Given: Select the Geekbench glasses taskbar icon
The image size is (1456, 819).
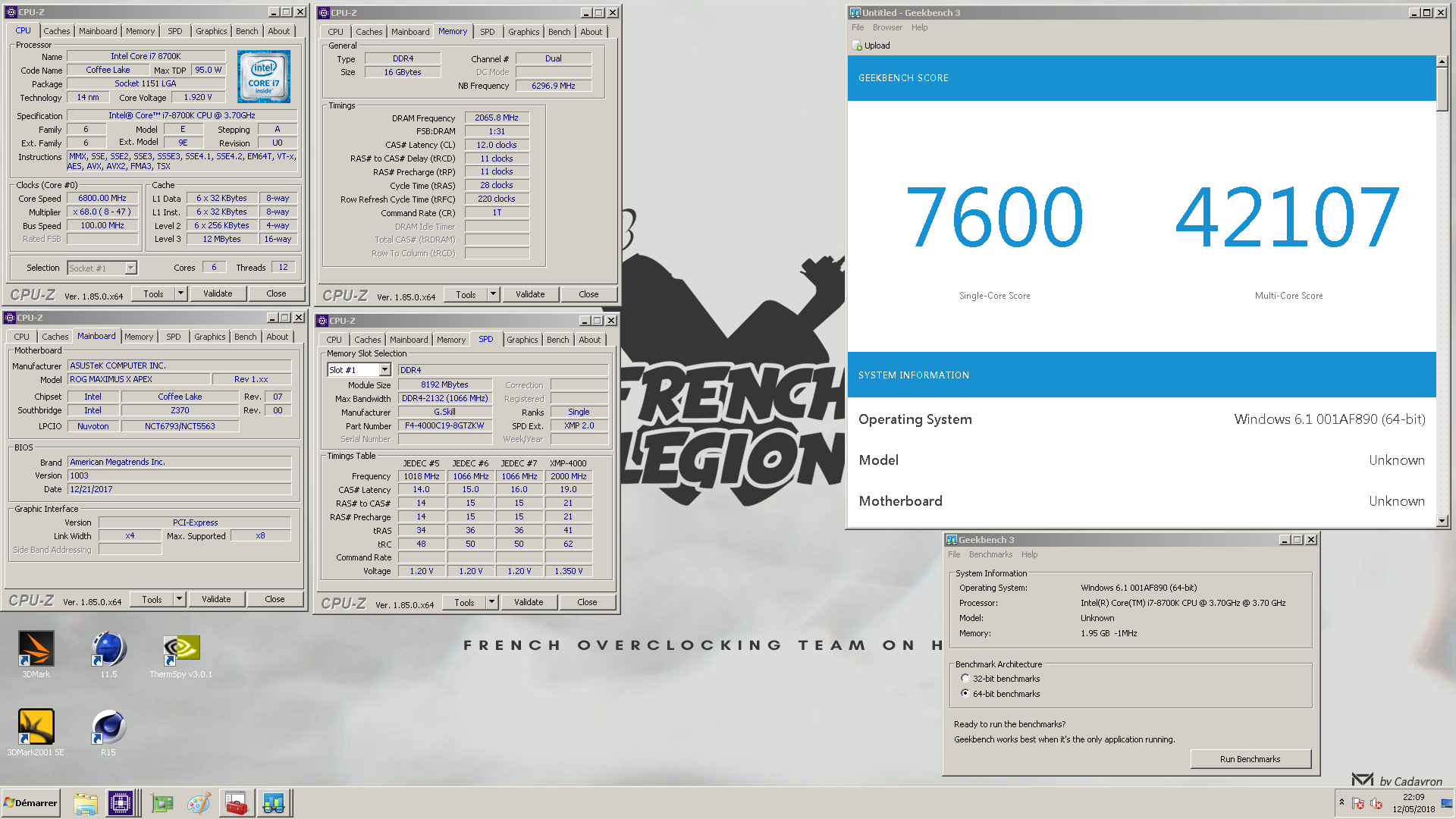Looking at the screenshot, I should click(273, 803).
